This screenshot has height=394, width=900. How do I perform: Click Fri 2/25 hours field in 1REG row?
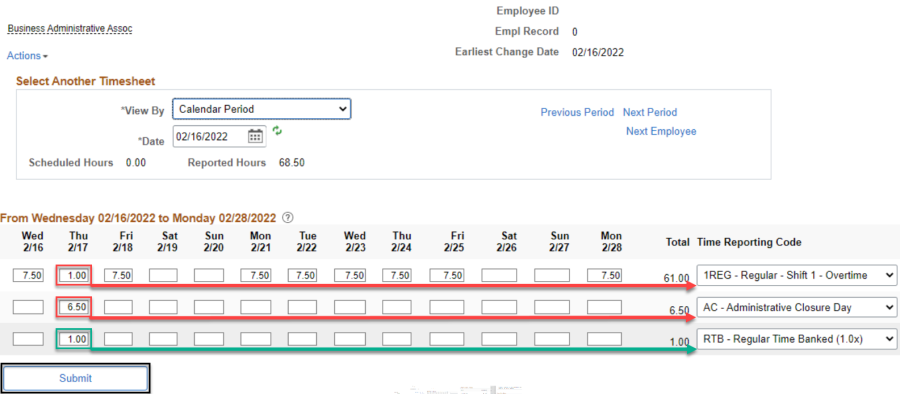tap(447, 275)
